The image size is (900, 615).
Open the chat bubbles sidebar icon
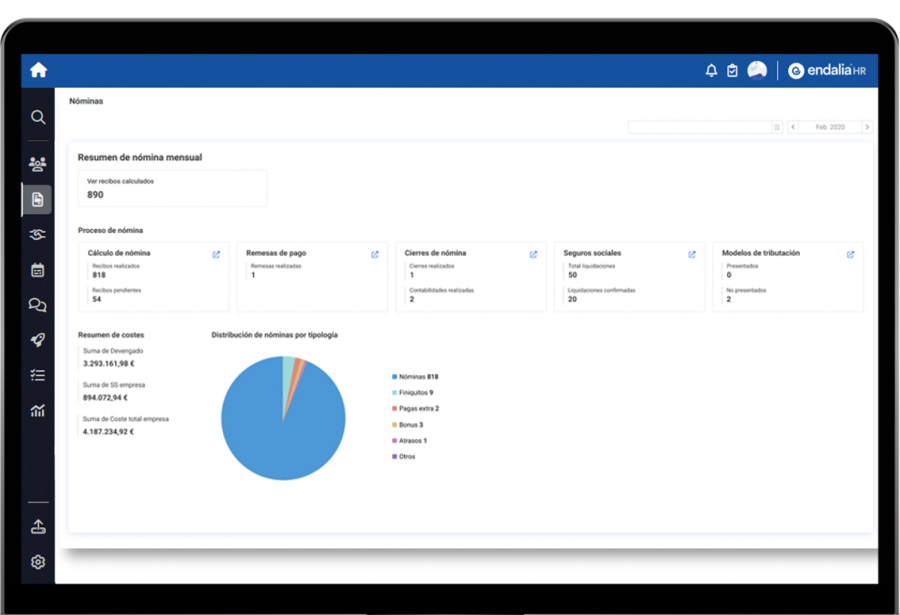[38, 305]
